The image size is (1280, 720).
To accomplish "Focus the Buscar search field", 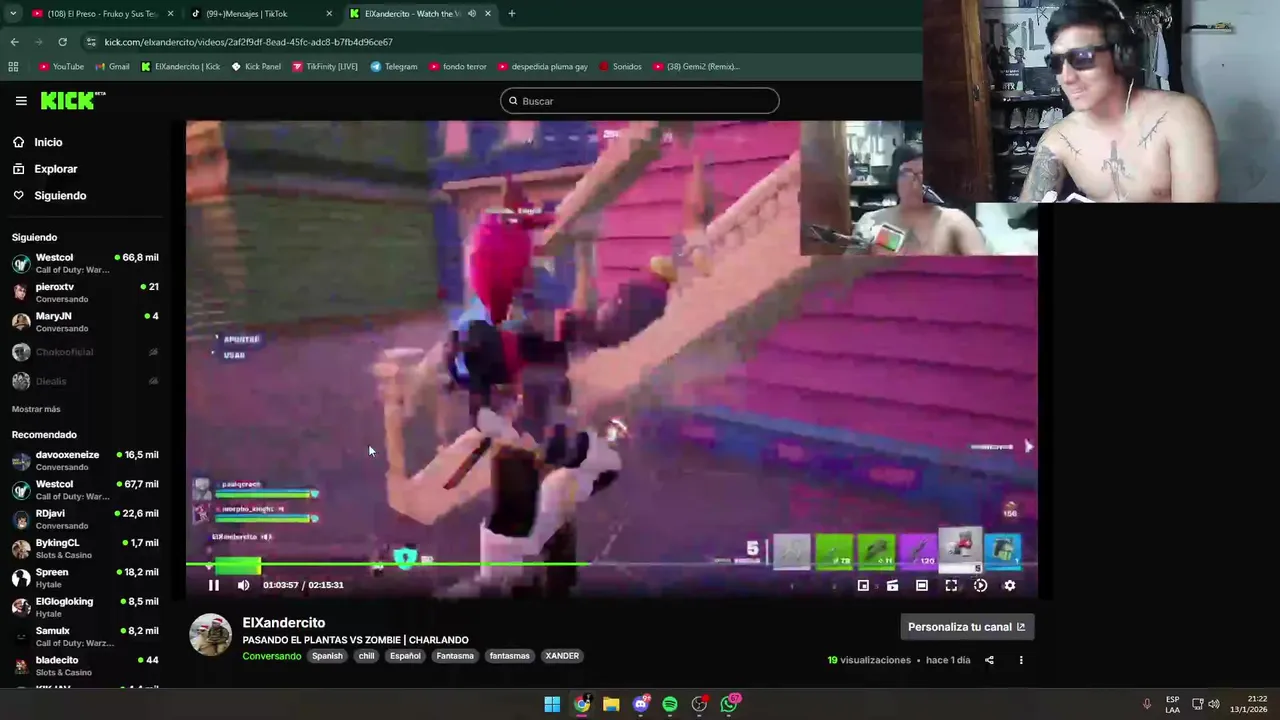I will [x=640, y=101].
